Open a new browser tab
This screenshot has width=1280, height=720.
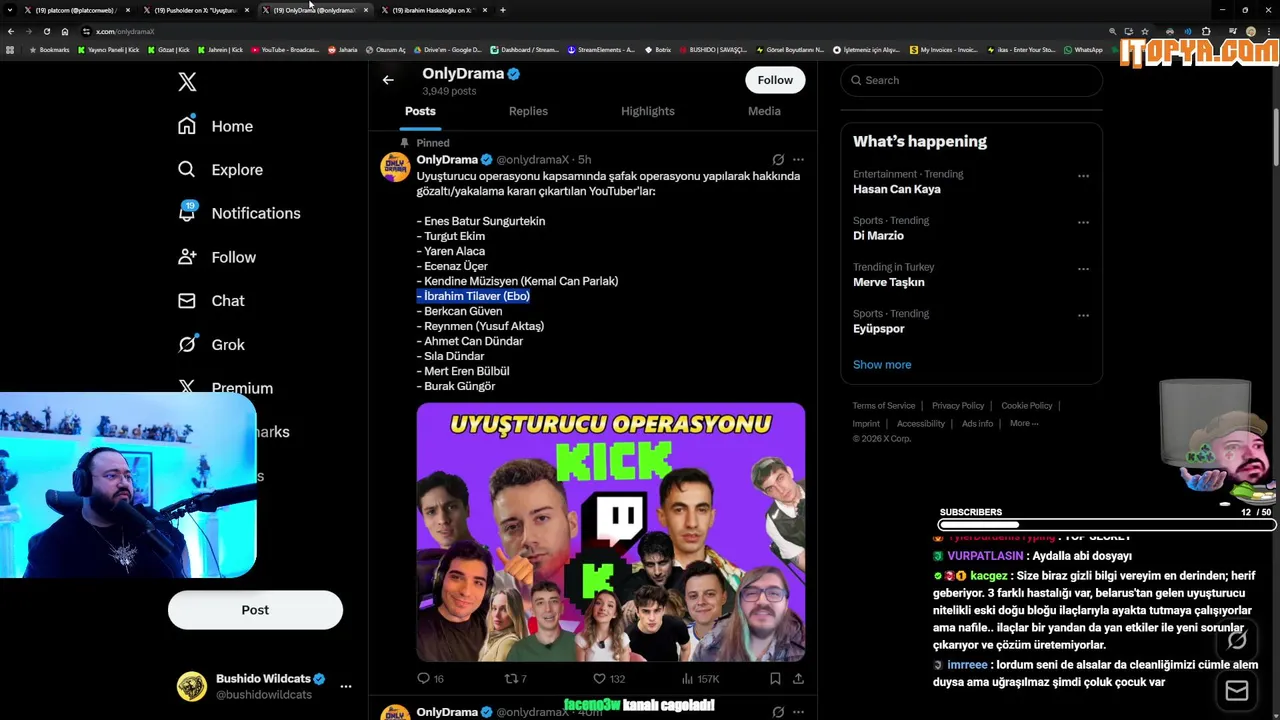click(x=503, y=10)
